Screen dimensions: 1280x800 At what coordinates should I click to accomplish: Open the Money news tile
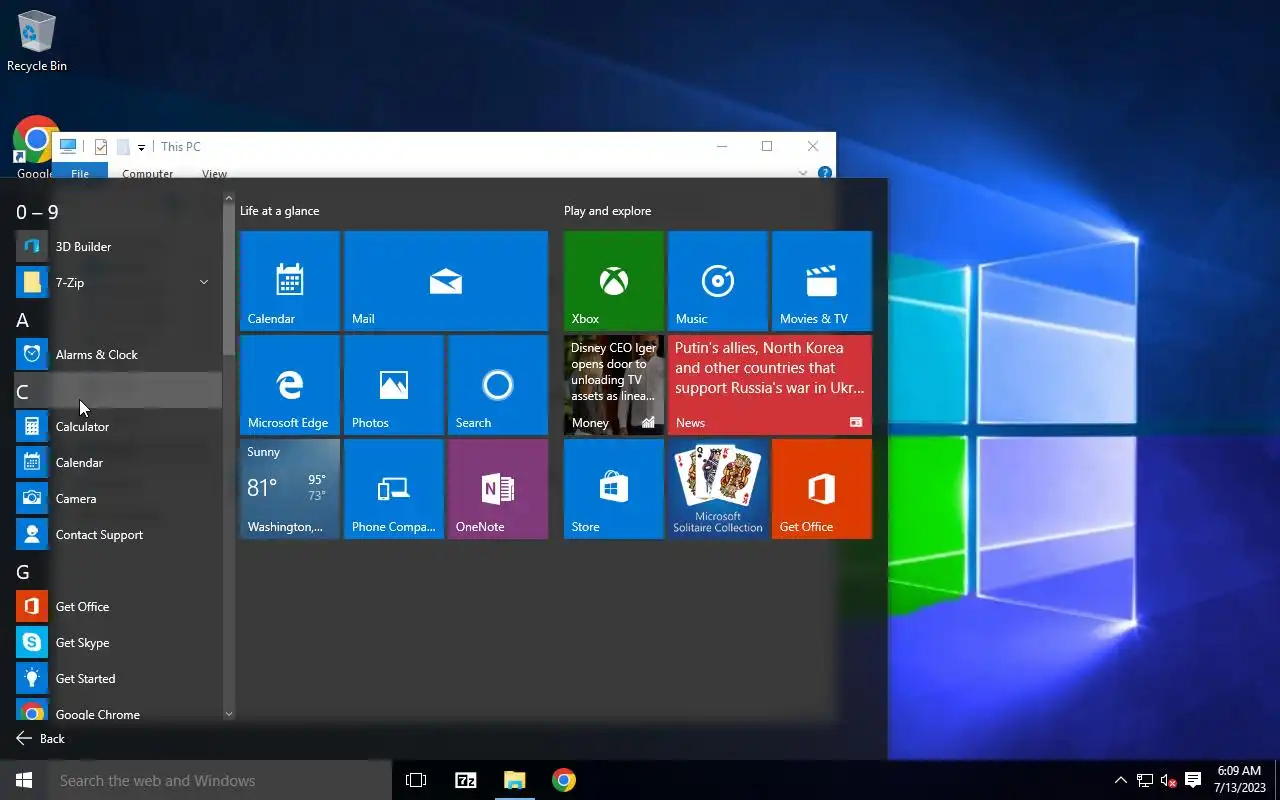(x=614, y=385)
